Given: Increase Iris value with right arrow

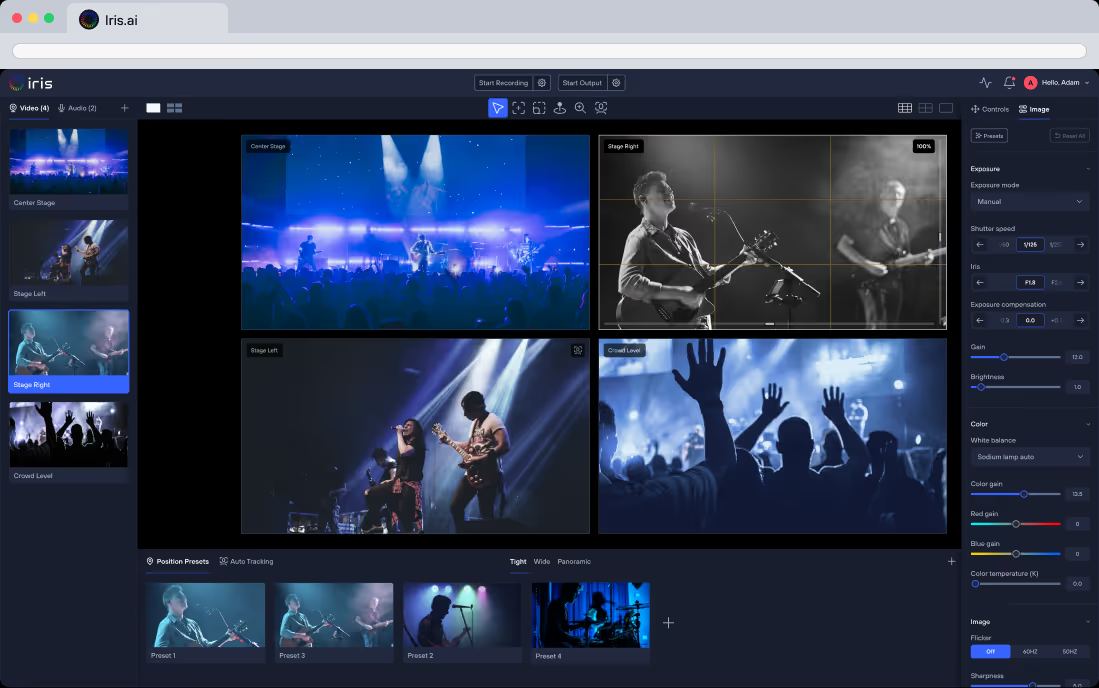Looking at the screenshot, I should pyautogui.click(x=1080, y=282).
